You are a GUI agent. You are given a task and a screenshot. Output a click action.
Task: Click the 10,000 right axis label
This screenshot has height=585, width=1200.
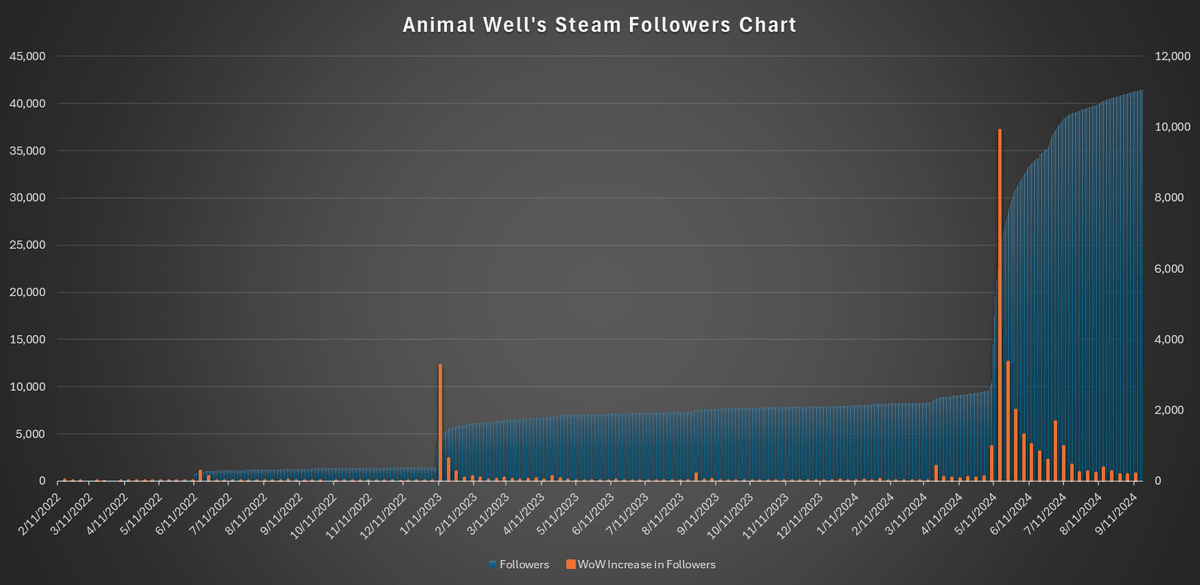click(1173, 127)
